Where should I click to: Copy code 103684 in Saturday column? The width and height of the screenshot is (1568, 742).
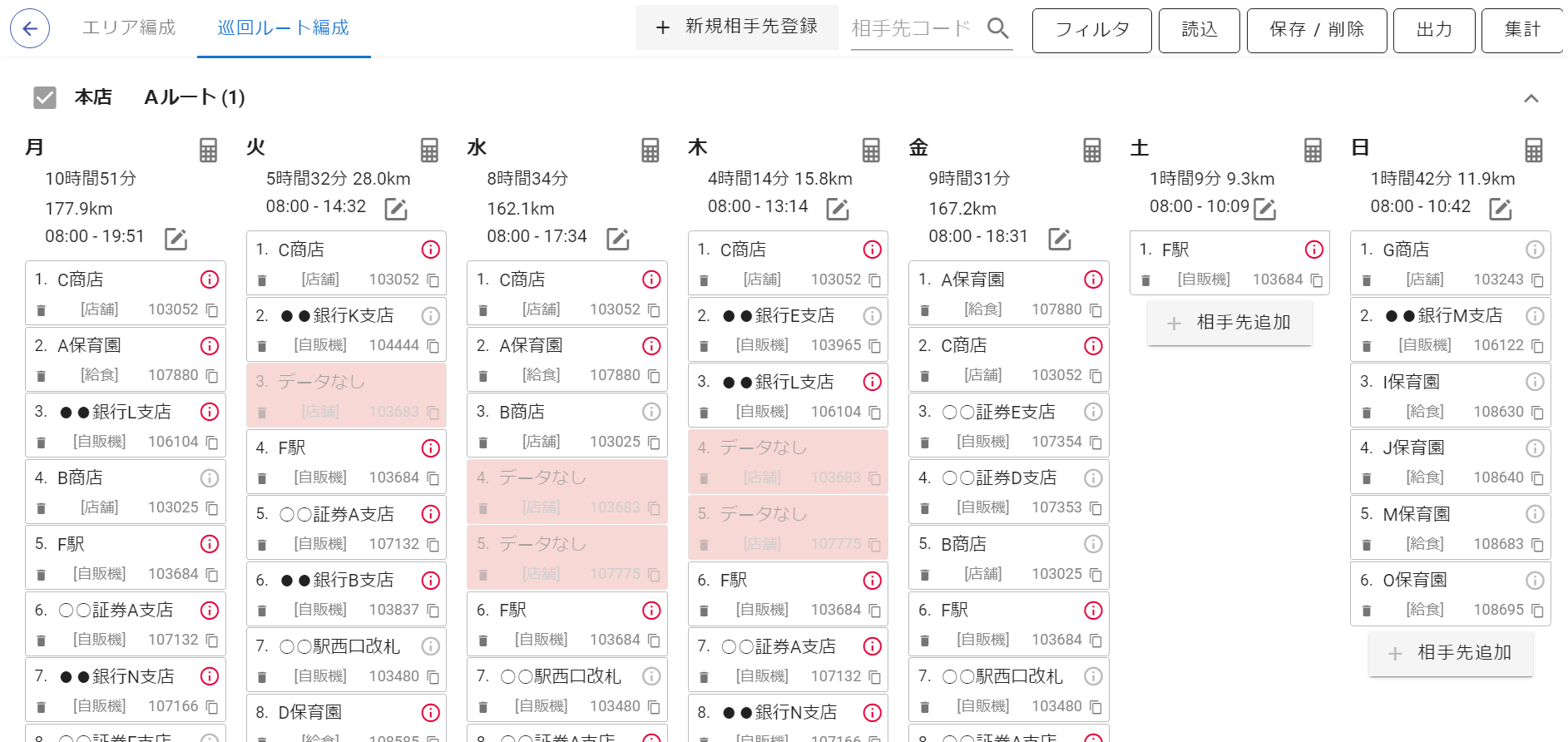coord(1316,280)
